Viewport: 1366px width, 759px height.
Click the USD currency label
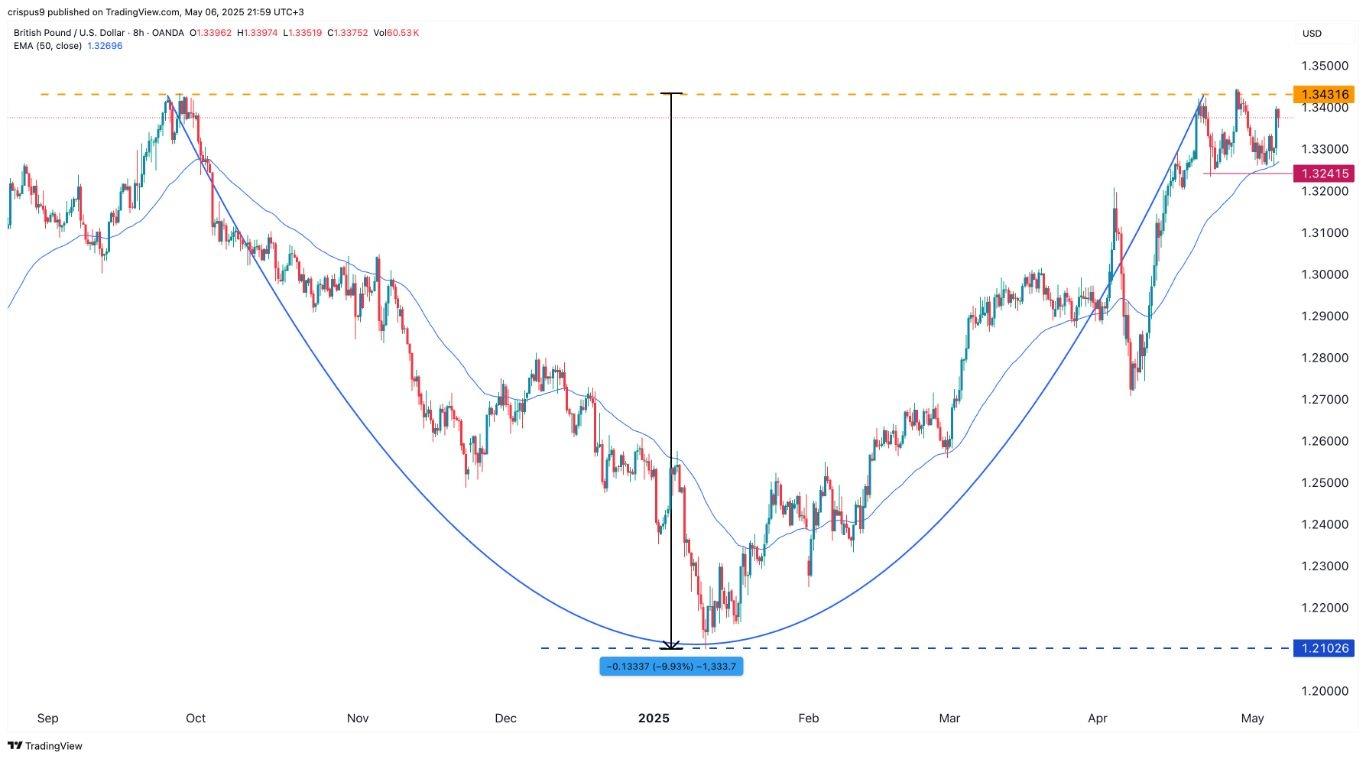coord(1311,33)
